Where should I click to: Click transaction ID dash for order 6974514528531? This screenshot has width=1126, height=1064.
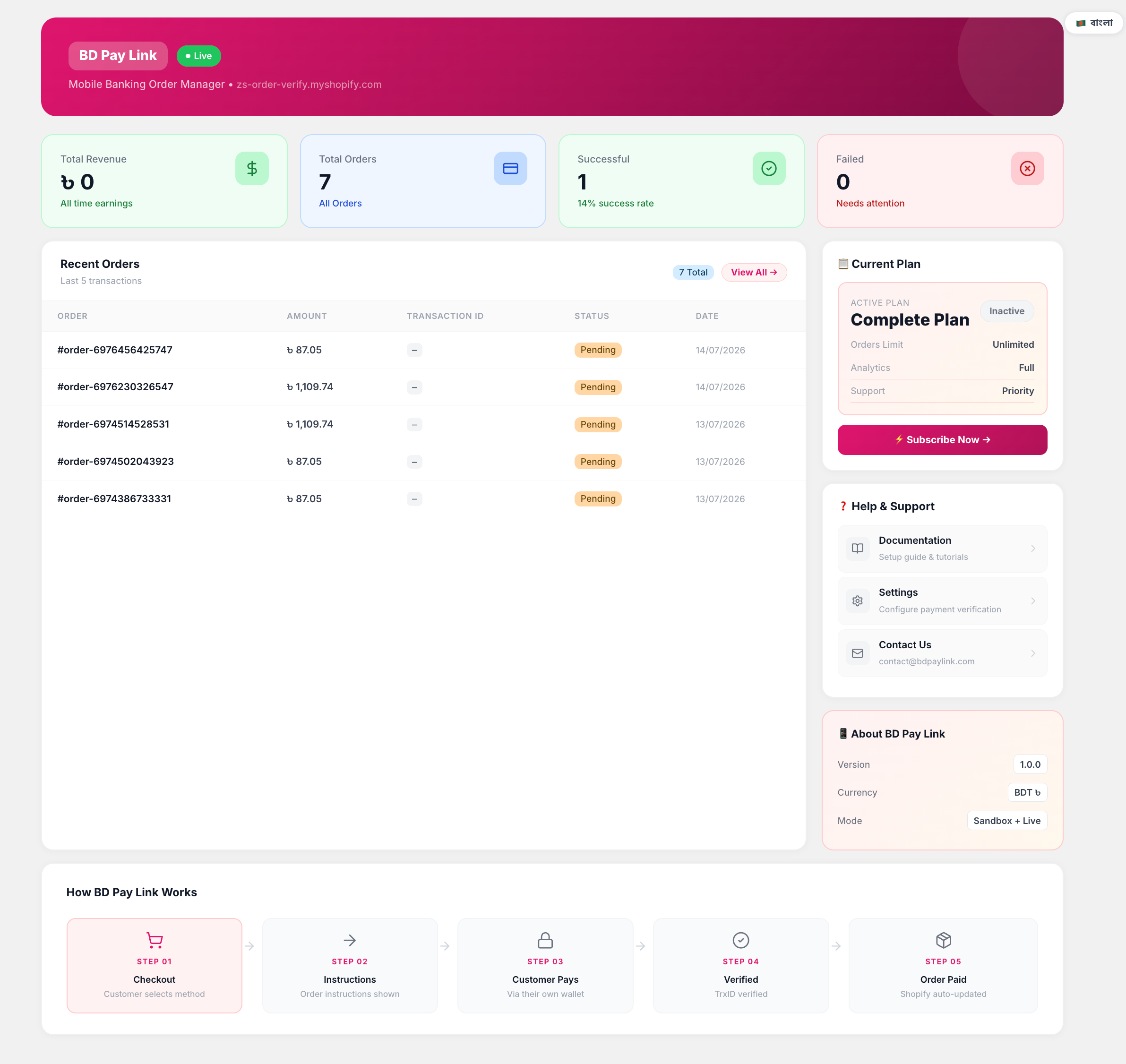point(414,424)
